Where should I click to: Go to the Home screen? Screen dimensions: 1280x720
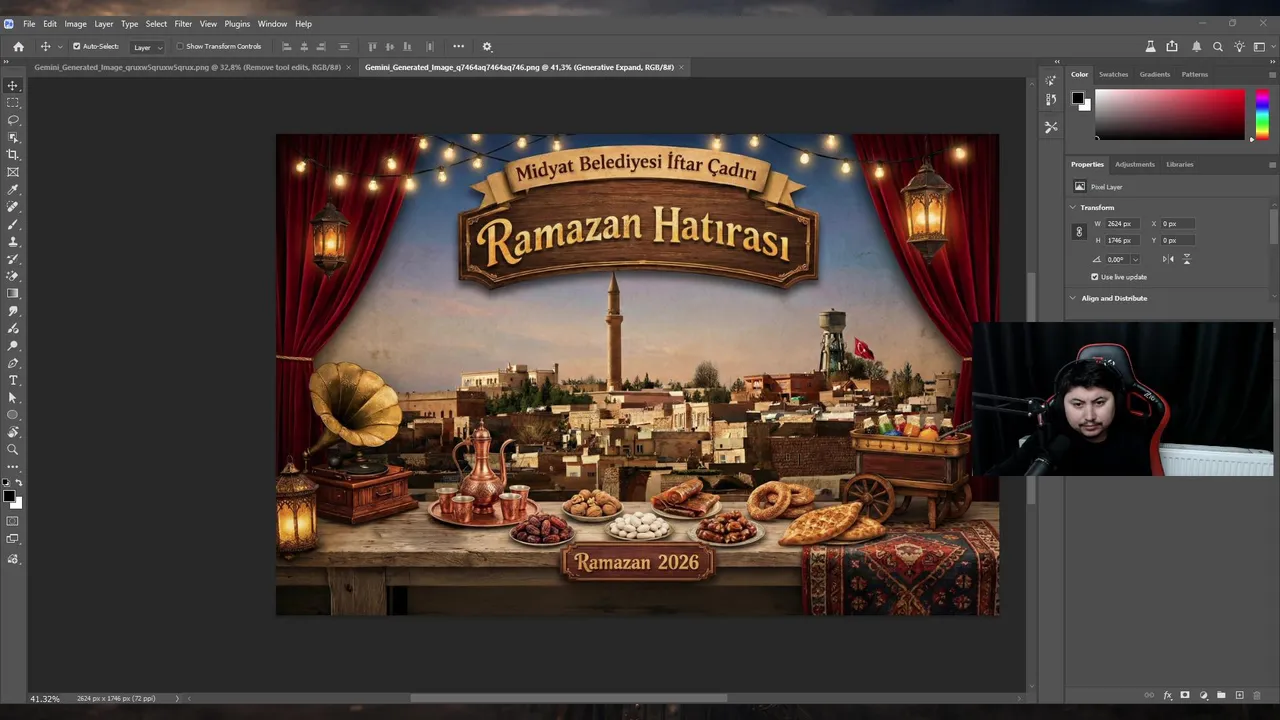pyautogui.click(x=18, y=46)
